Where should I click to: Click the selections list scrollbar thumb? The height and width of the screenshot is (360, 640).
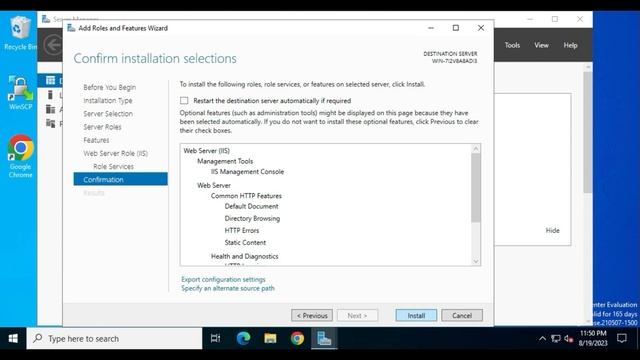pos(476,188)
